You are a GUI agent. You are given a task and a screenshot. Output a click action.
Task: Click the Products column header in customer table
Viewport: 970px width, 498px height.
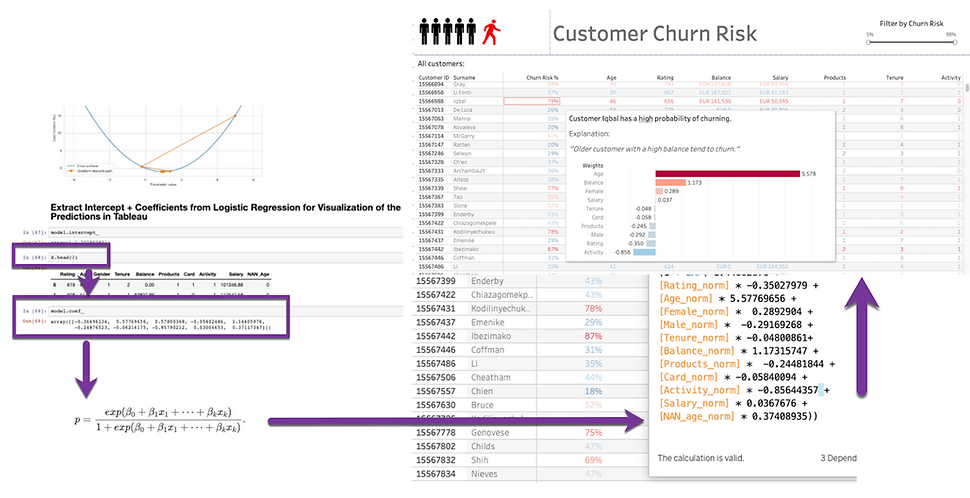835,77
